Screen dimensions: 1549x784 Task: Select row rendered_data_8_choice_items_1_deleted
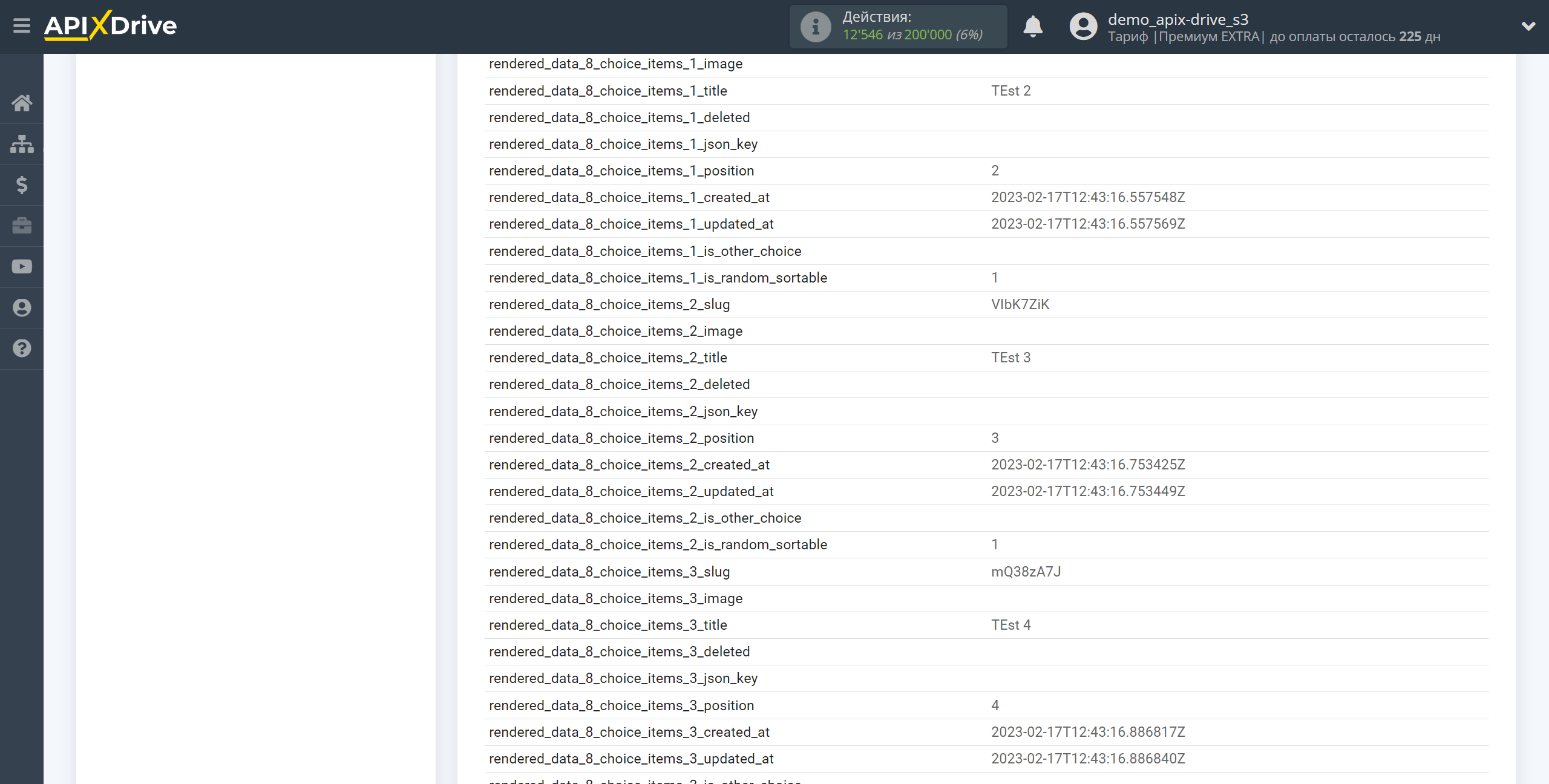click(x=986, y=117)
